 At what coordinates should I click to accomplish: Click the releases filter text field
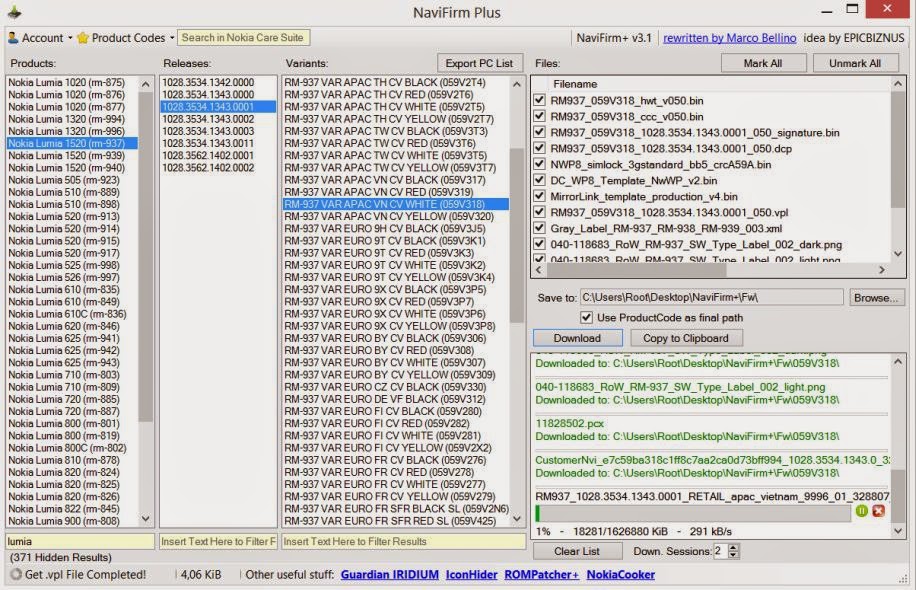tap(218, 542)
